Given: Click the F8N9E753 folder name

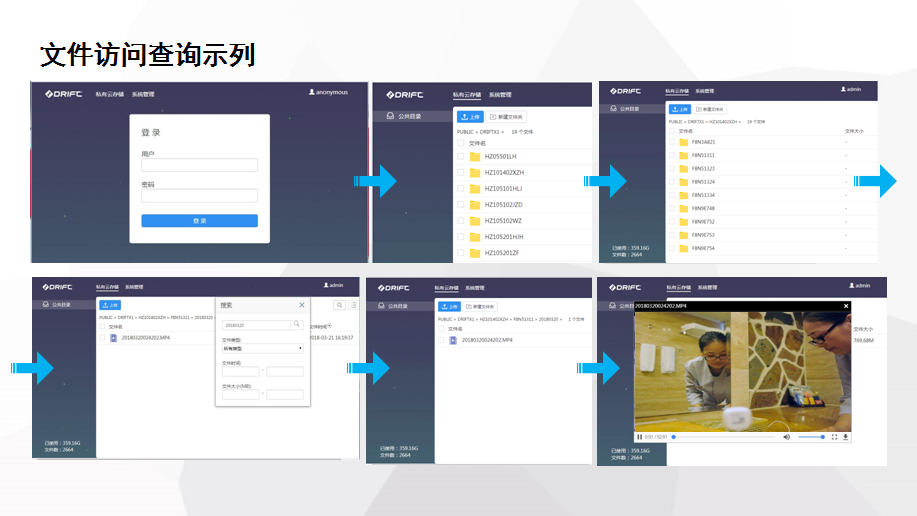Looking at the screenshot, I should (703, 235).
